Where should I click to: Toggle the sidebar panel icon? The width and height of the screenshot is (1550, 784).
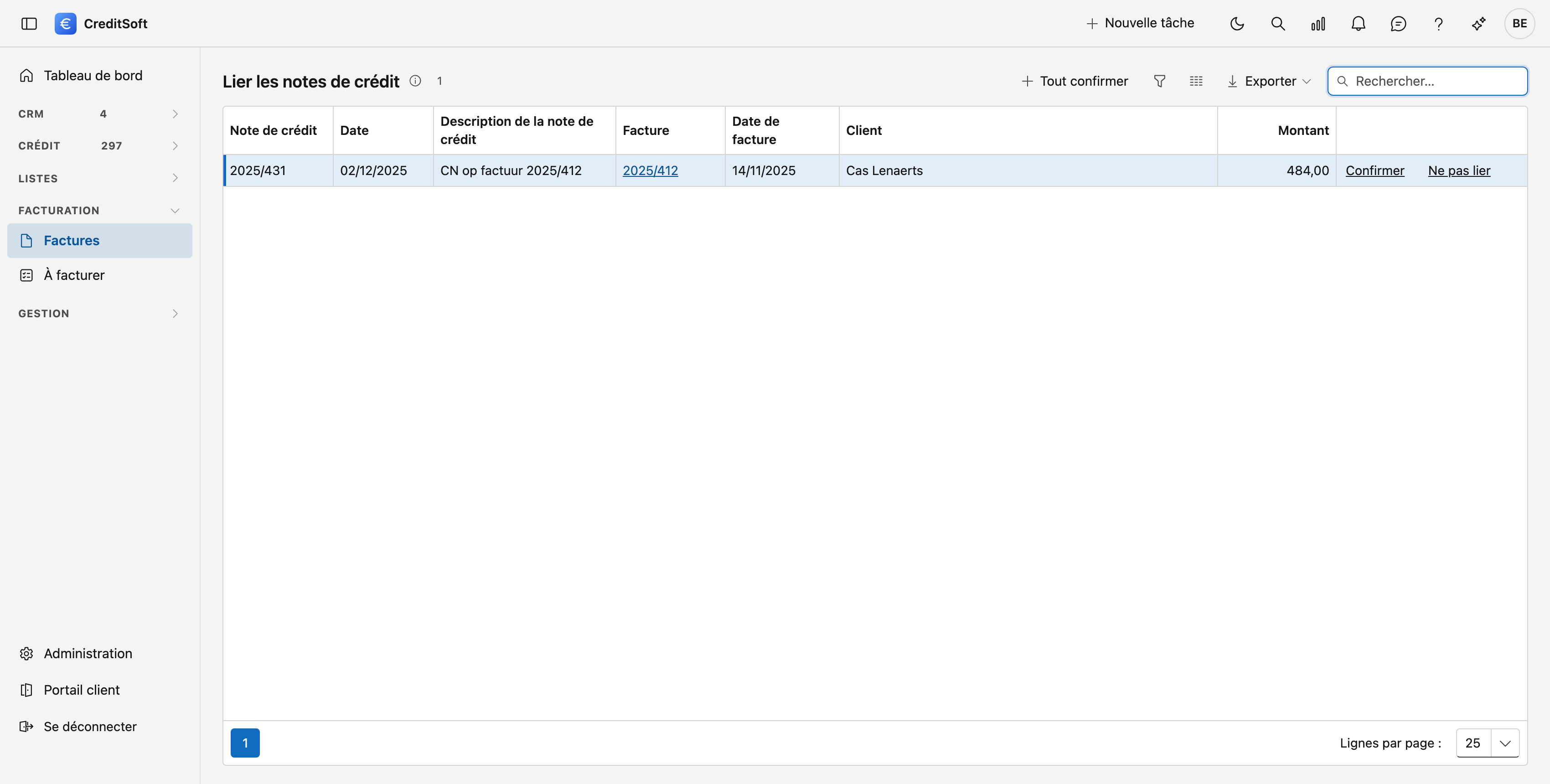(x=29, y=23)
